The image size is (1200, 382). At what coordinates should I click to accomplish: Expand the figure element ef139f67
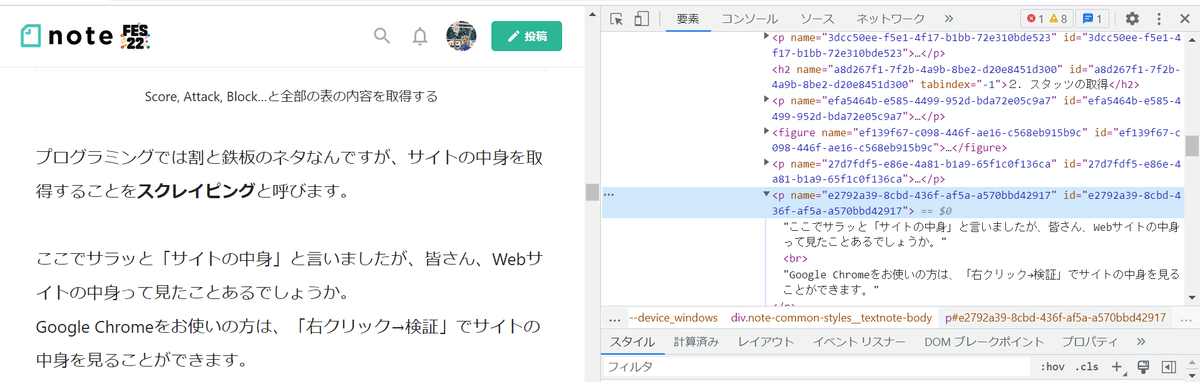(767, 131)
